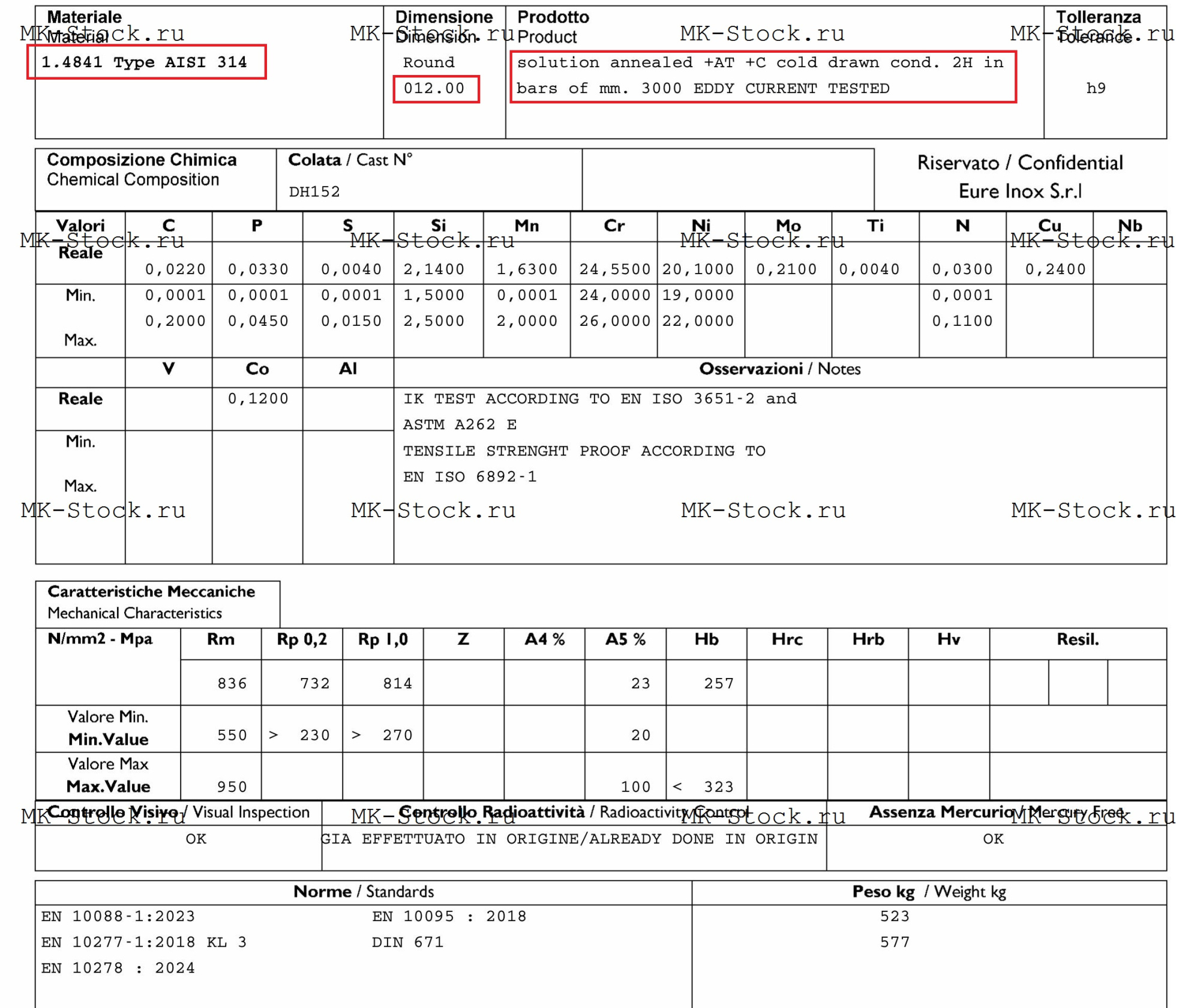Click the Visual Inspection OK result
The height and width of the screenshot is (1008, 1200).
196,839
